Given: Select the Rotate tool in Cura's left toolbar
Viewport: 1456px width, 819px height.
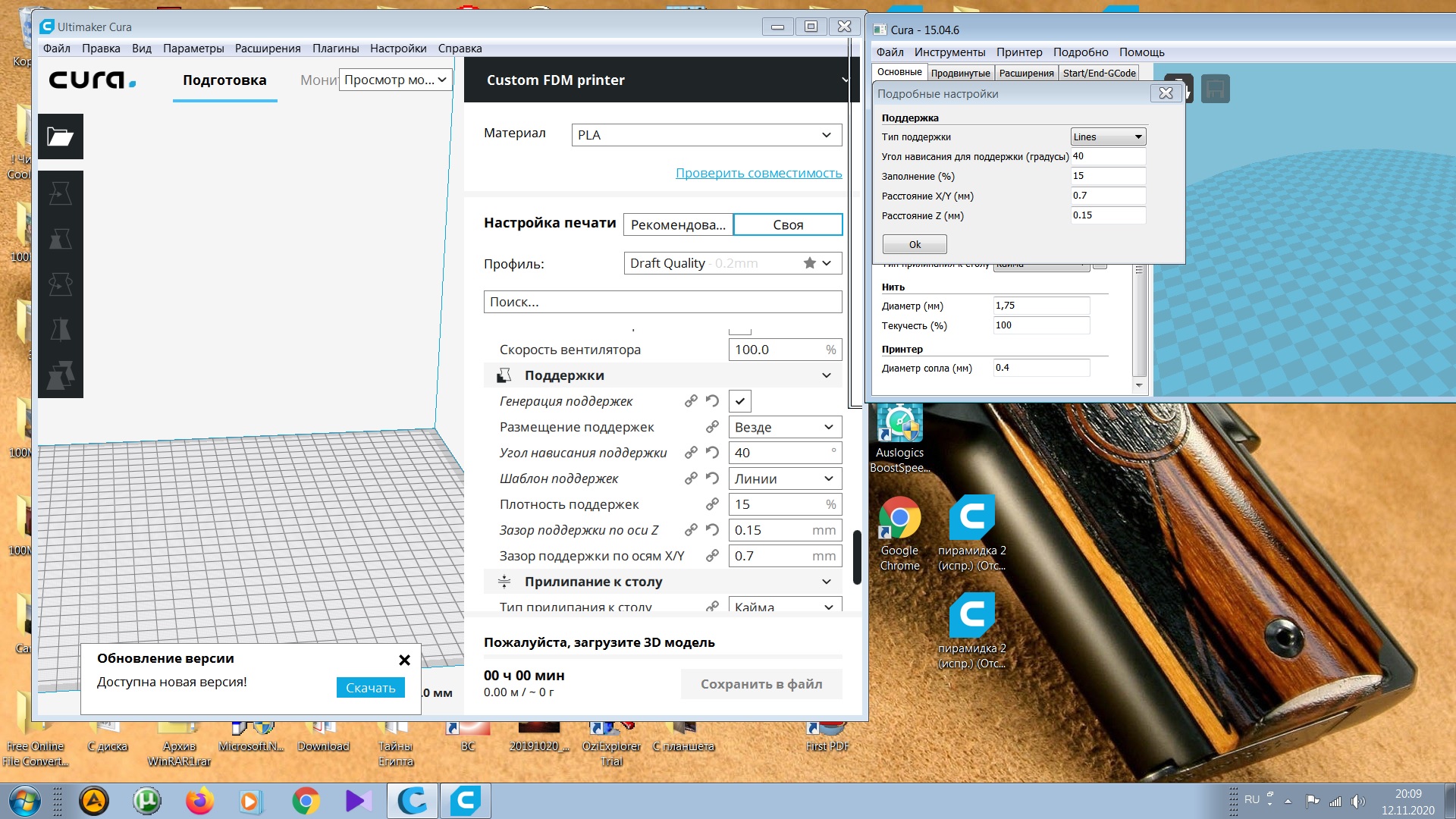Looking at the screenshot, I should [x=60, y=284].
